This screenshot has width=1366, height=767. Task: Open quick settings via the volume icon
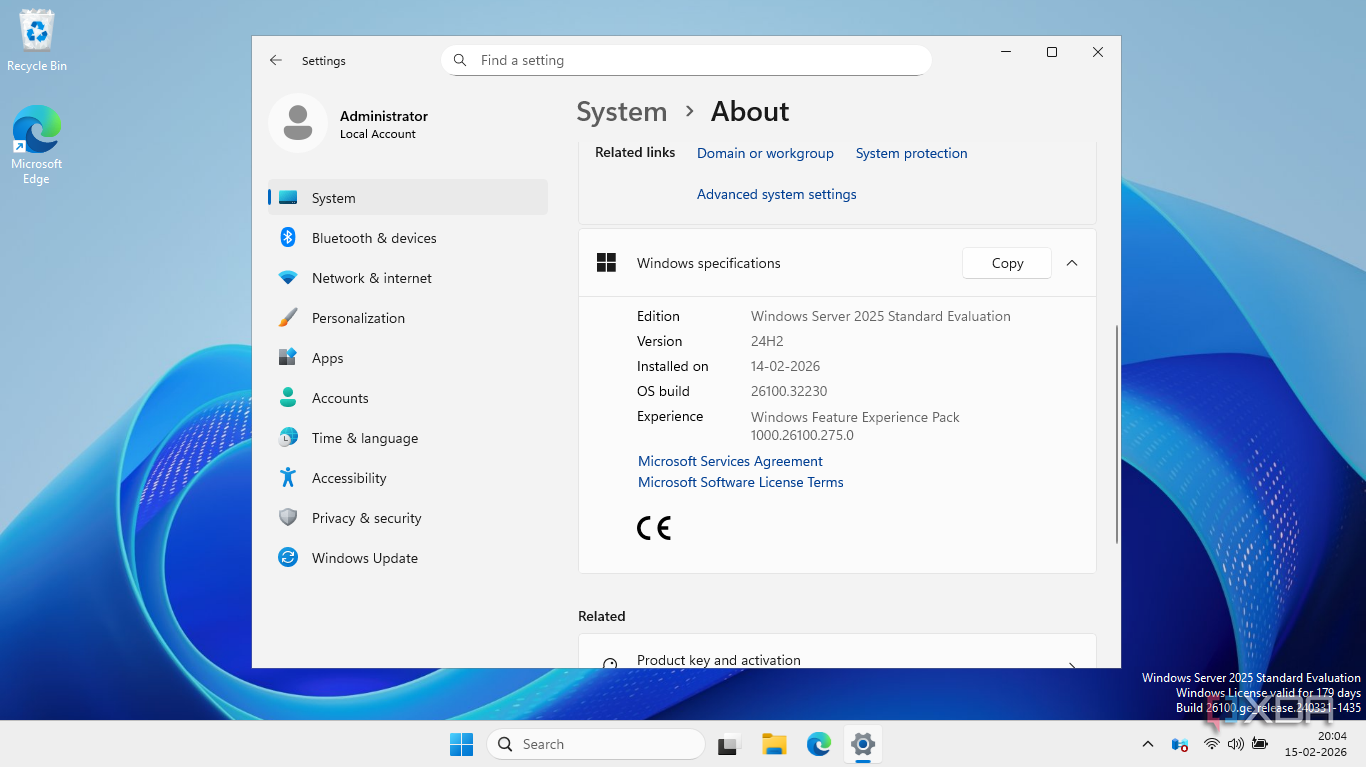[1236, 744]
